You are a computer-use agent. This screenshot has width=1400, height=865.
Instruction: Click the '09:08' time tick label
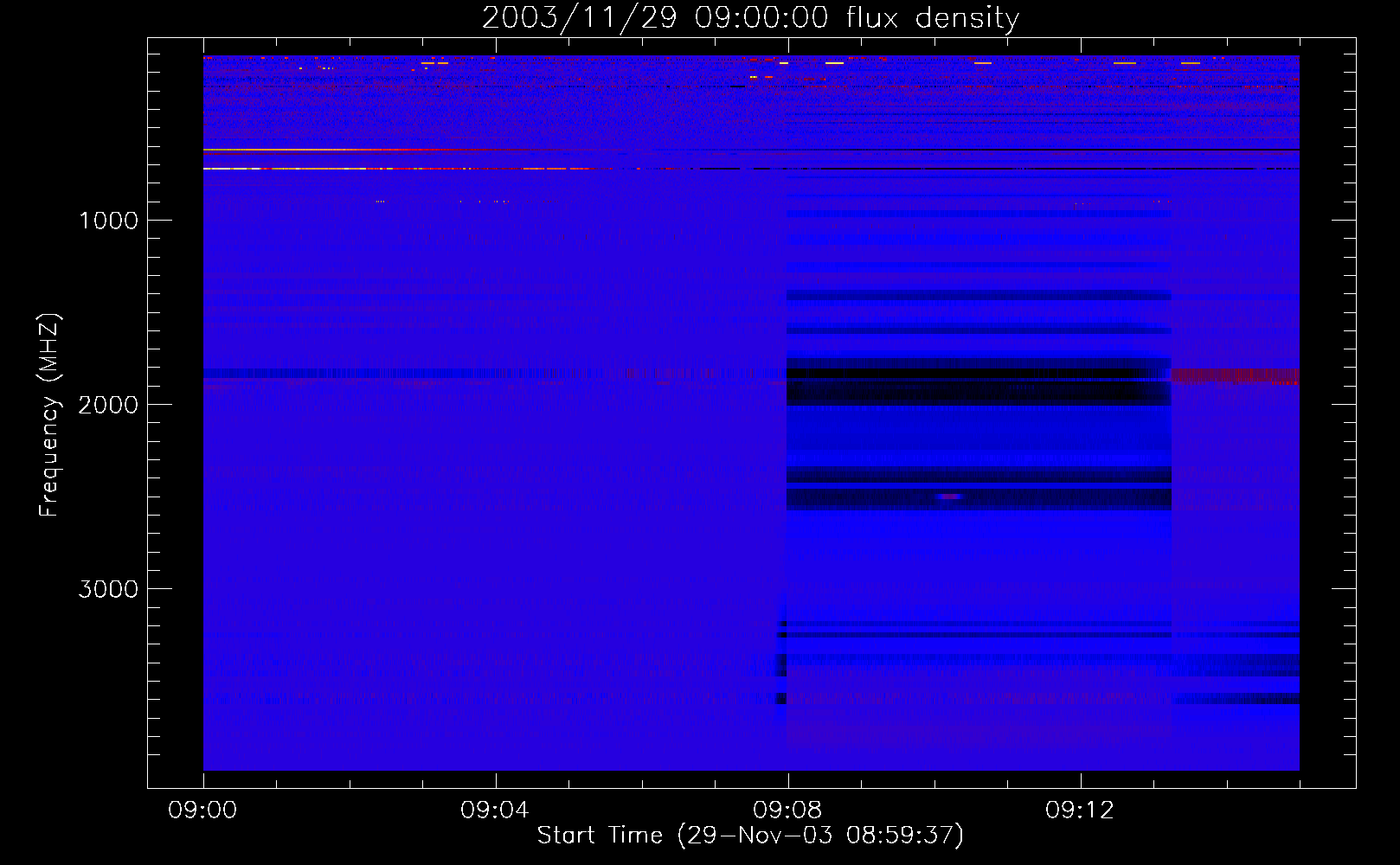787,811
